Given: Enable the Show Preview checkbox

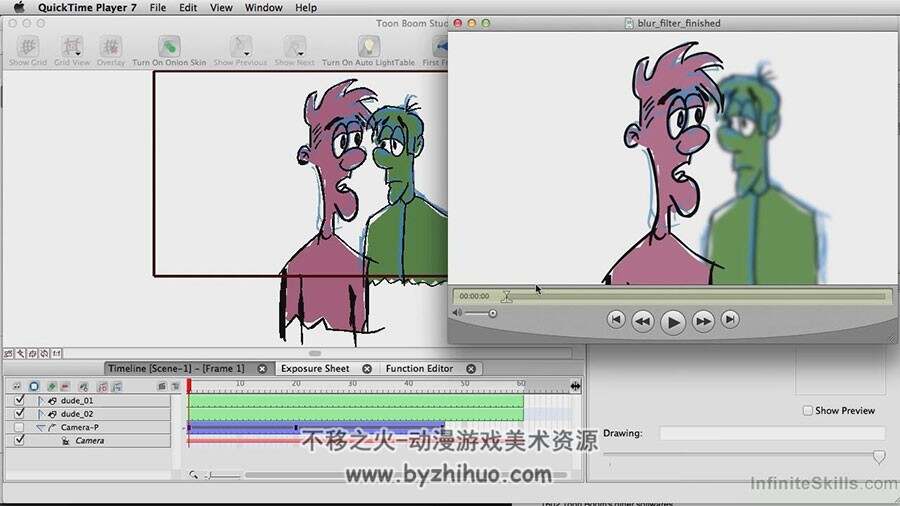Looking at the screenshot, I should click(808, 410).
